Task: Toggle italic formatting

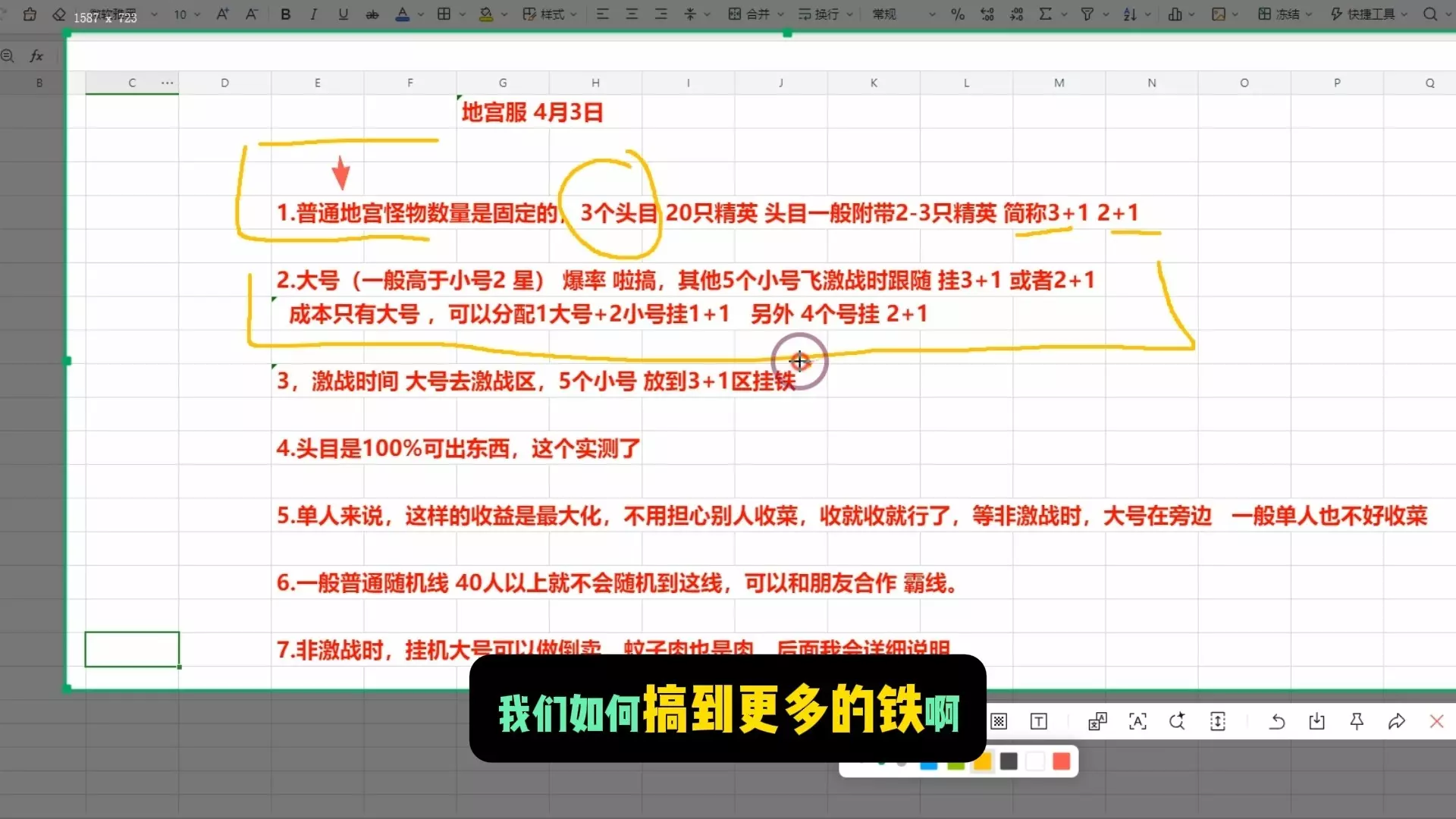Action: tap(313, 14)
